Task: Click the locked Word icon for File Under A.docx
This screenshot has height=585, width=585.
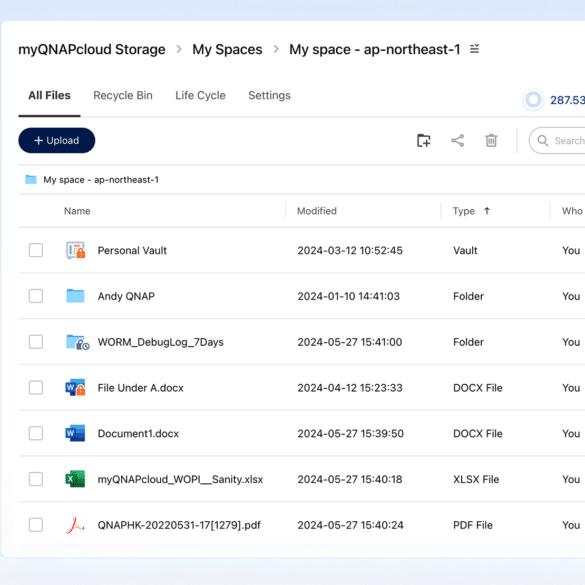Action: (75, 388)
